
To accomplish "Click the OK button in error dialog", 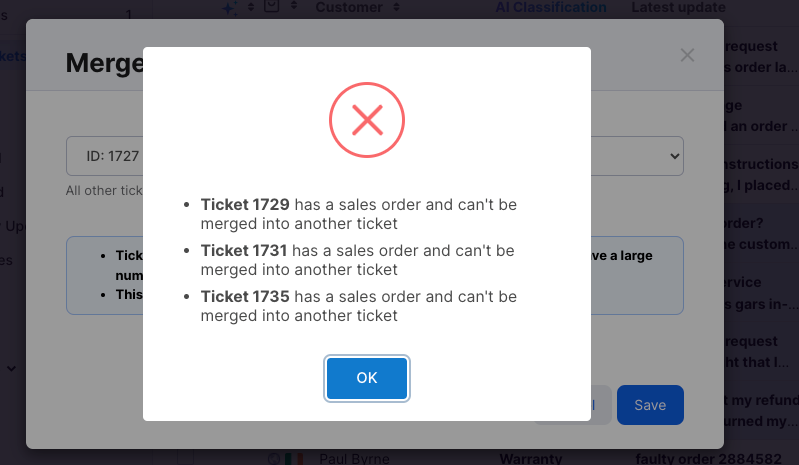I will coord(366,378).
